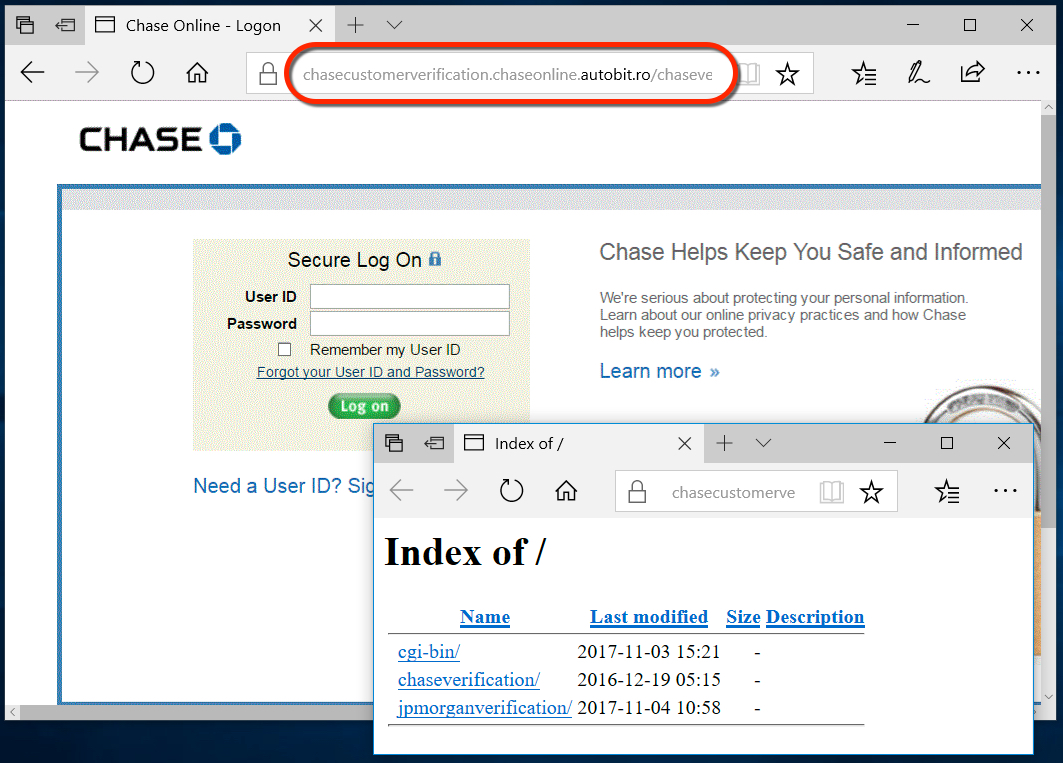Tick the Remember my User ID checkbox
This screenshot has width=1063, height=763.
(285, 349)
